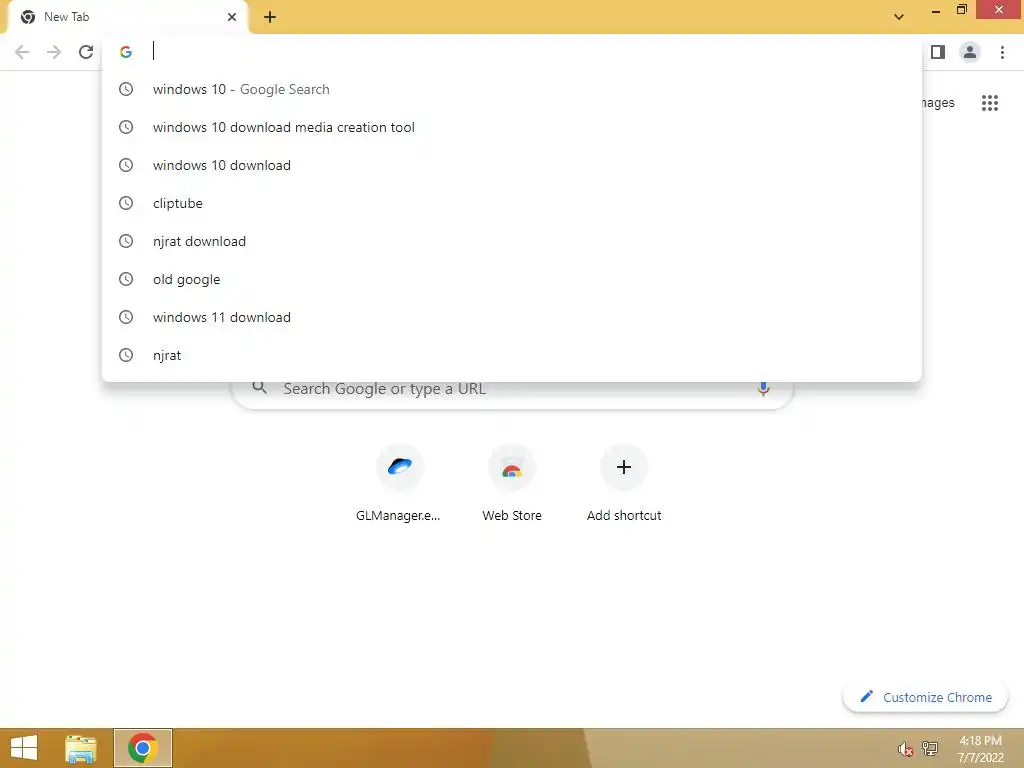Open File Explorer from the taskbar
The width and height of the screenshot is (1024, 768).
(80, 748)
